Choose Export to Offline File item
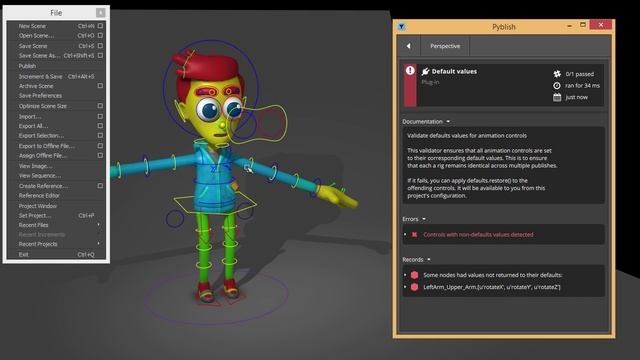 [x=47, y=146]
